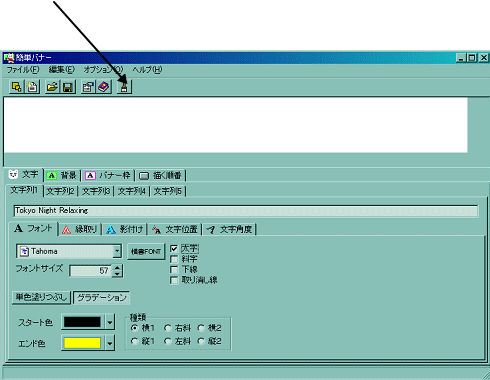The height and width of the screenshot is (380, 490).
Task: Enable the 斜字 italic checkbox
Action: click(x=174, y=259)
